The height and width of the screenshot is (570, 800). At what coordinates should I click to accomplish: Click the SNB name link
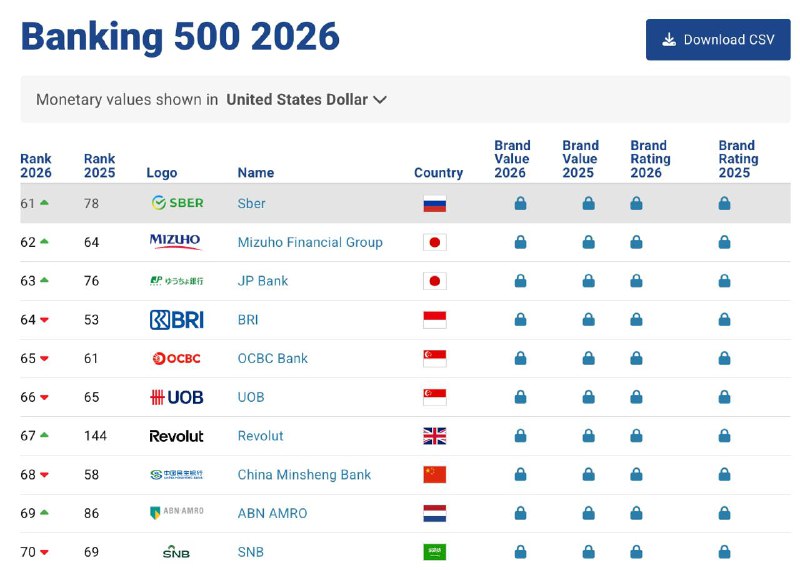[251, 552]
